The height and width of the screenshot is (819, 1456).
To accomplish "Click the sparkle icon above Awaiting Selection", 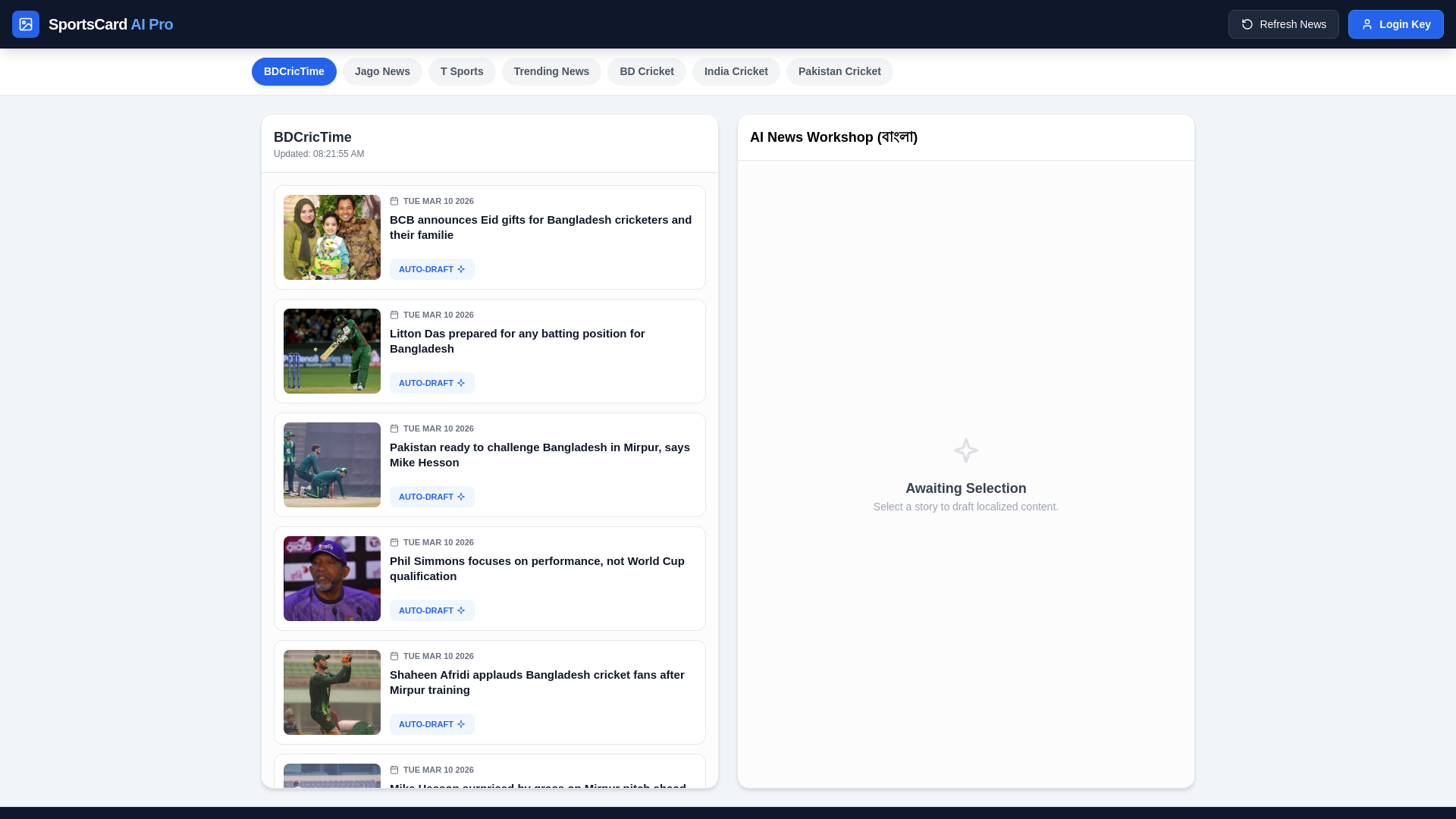I will click(965, 450).
